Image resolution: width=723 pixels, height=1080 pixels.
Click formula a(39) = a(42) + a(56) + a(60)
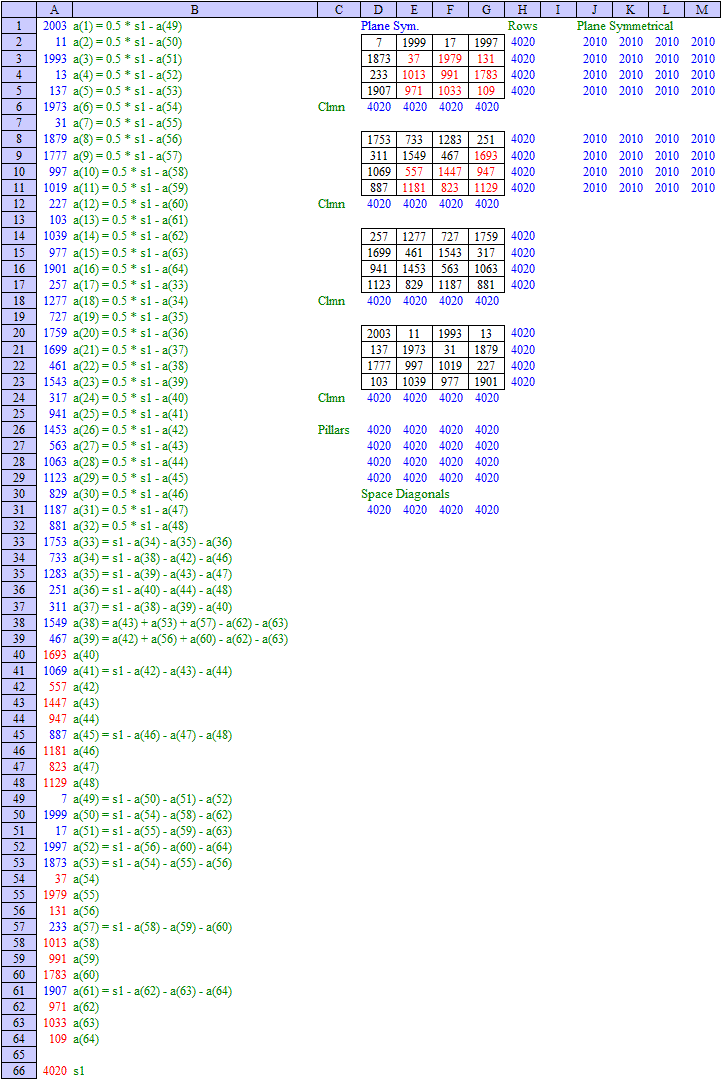click(180, 638)
